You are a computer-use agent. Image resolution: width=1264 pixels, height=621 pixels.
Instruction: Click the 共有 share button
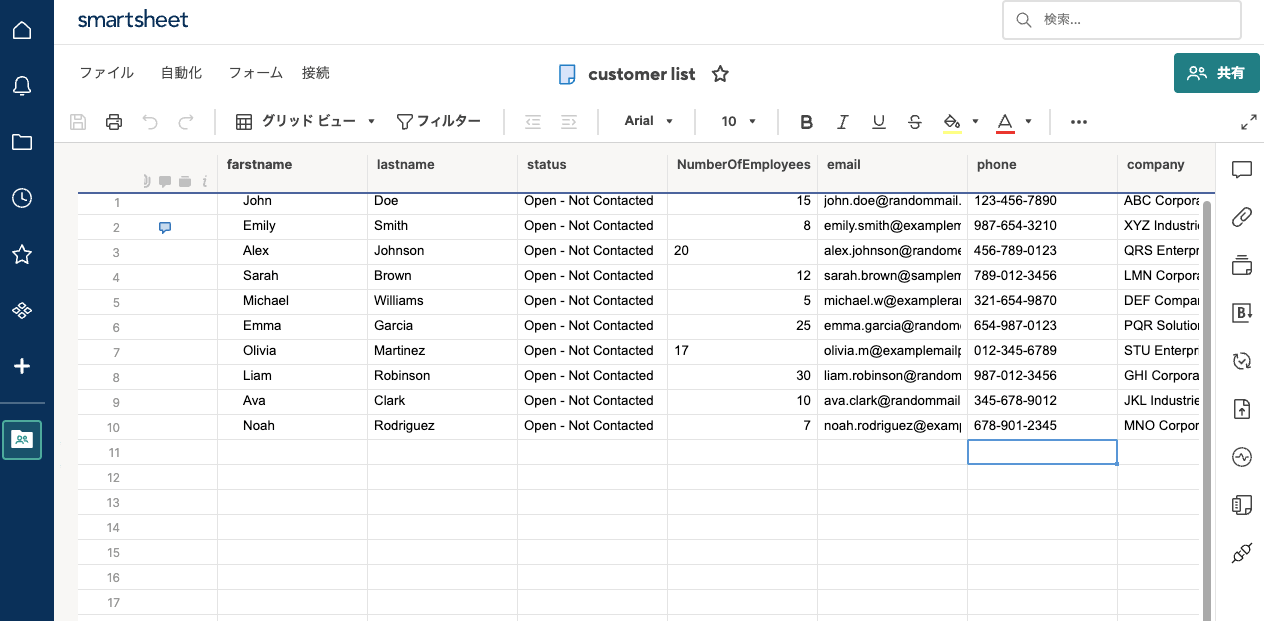[x=1216, y=73]
